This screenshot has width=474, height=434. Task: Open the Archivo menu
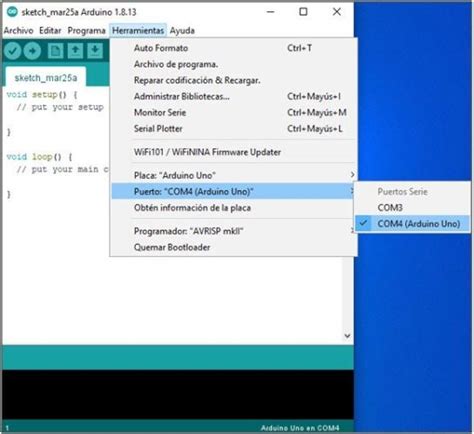(18, 31)
